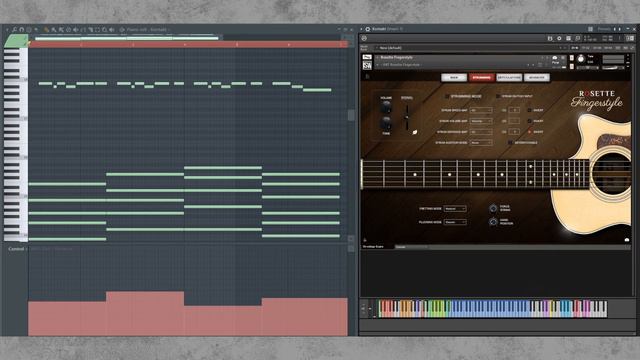
Task: Switch to the red Strumming tab
Action: click(482, 78)
